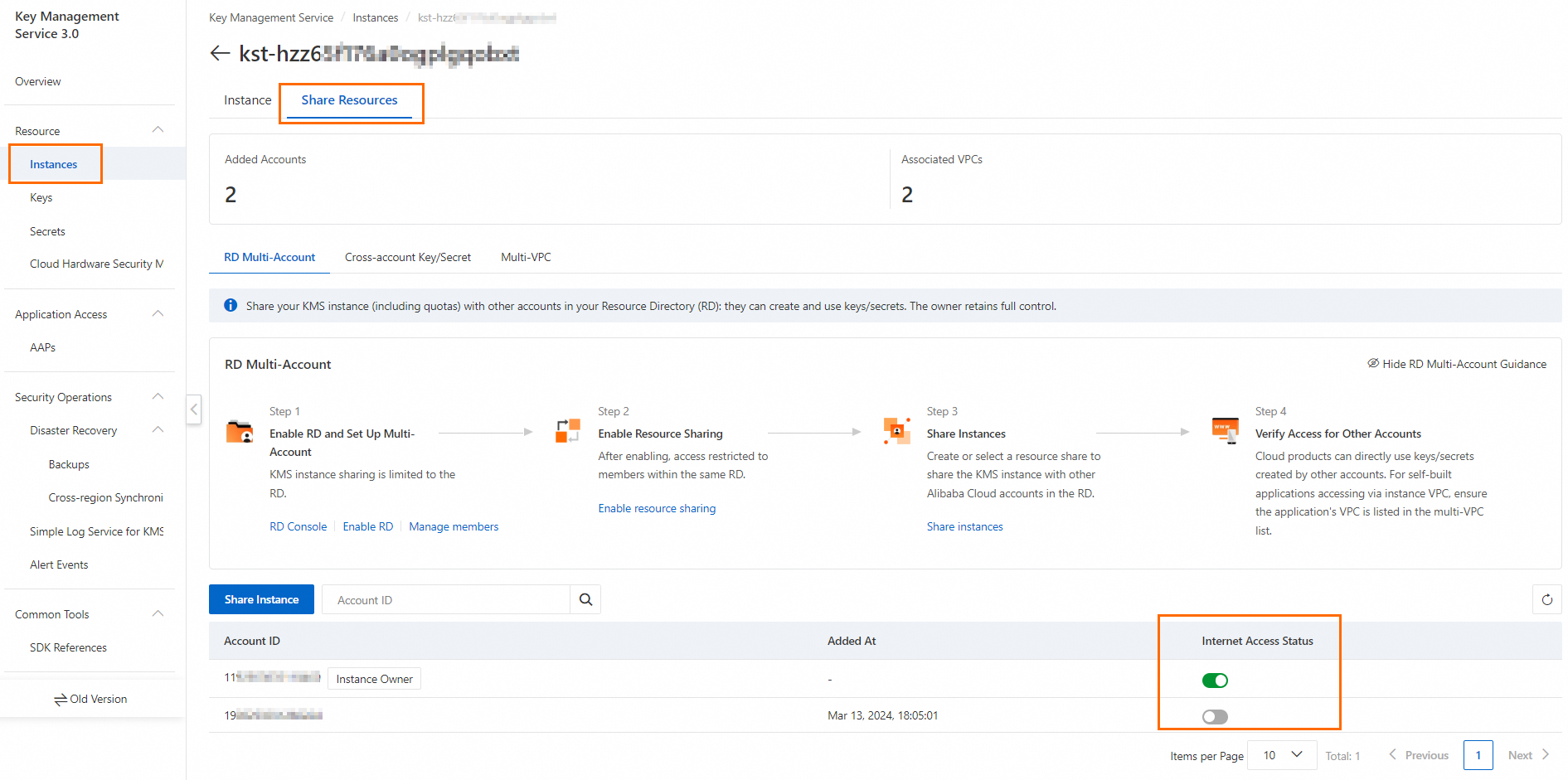This screenshot has height=780, width=1568.
Task: Open Alert Events in the sidebar
Action: pyautogui.click(x=59, y=564)
